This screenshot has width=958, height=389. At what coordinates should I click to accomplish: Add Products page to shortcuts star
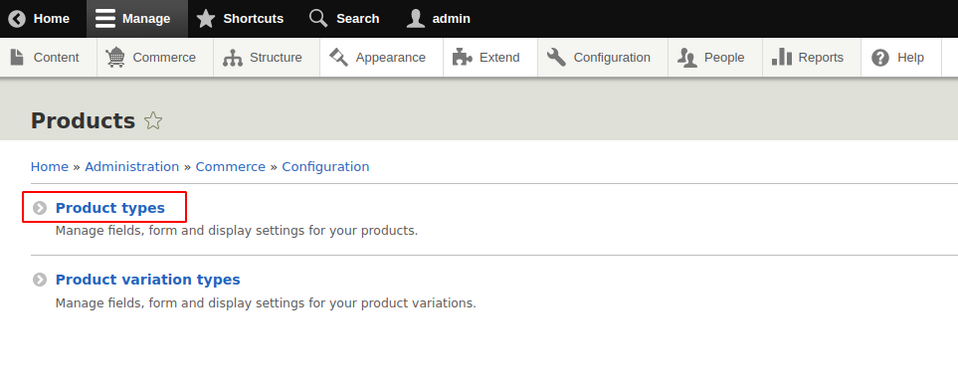click(x=153, y=121)
